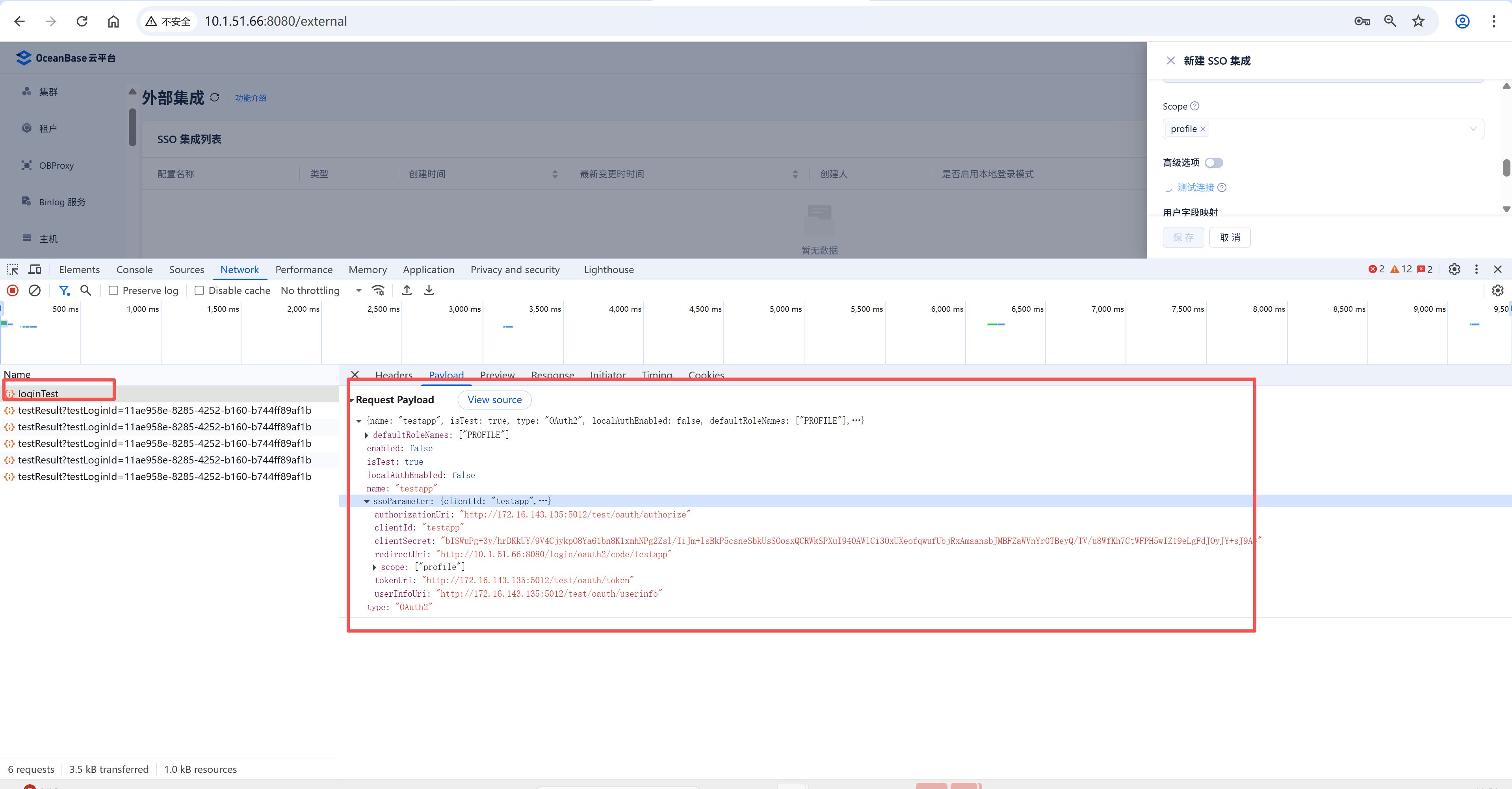Open the Lighthouse tab
This screenshot has width=1512, height=789.
tap(609, 270)
